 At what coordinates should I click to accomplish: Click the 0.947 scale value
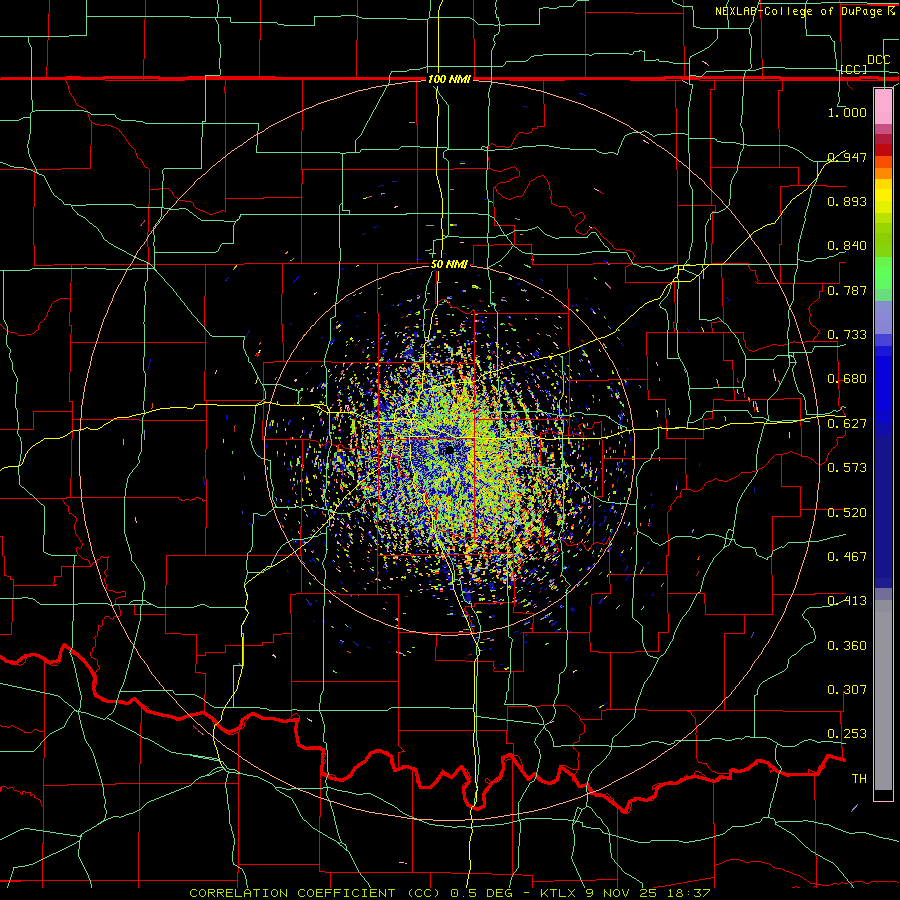coord(847,157)
